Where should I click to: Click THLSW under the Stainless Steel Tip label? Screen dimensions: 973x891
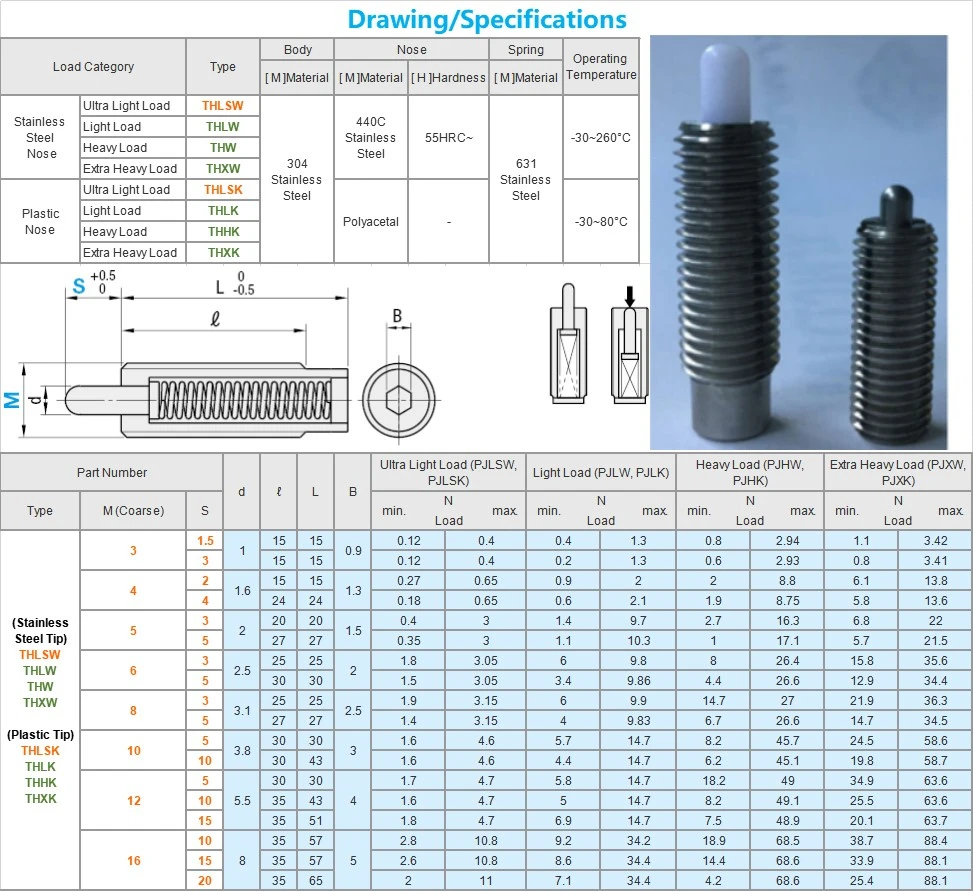pyautogui.click(x=40, y=655)
